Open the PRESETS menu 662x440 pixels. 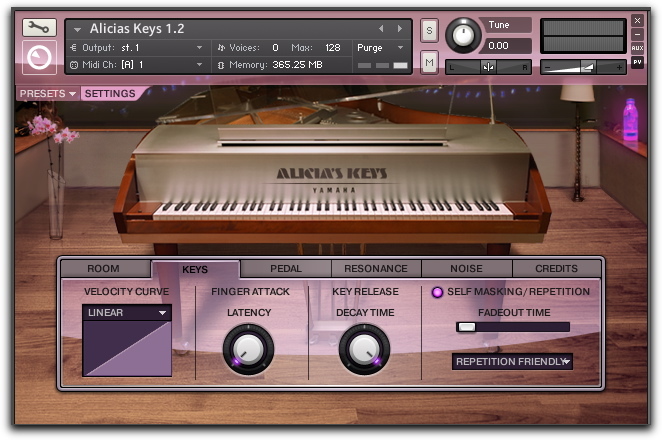[x=47, y=93]
